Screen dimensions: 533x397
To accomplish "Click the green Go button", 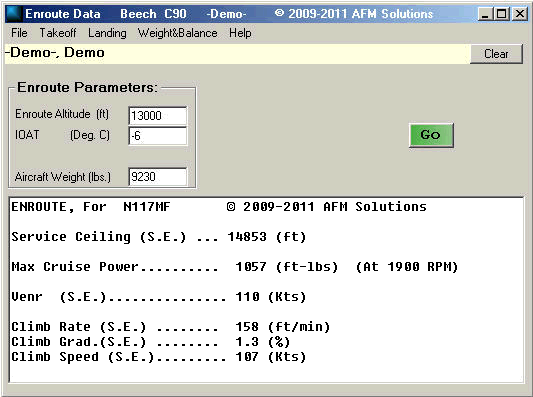I will (431, 135).
